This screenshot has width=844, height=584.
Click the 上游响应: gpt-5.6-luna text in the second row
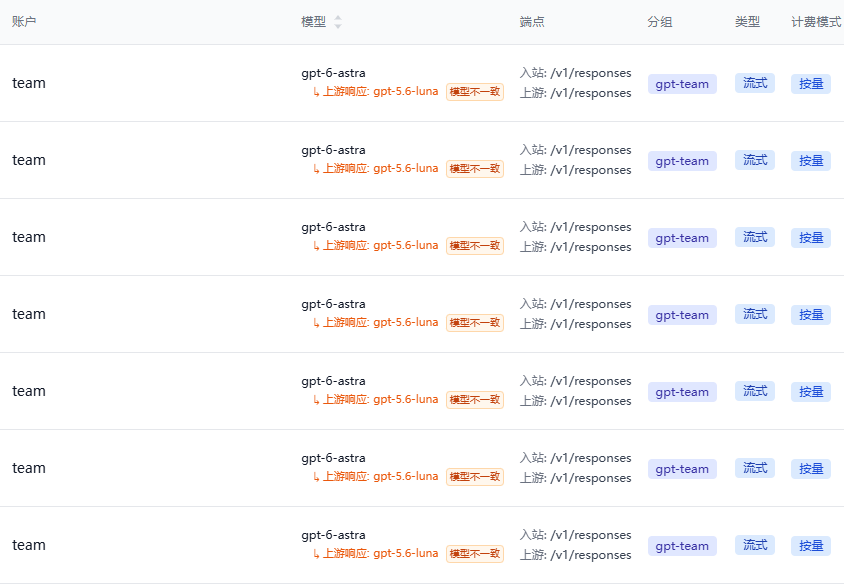pos(380,168)
